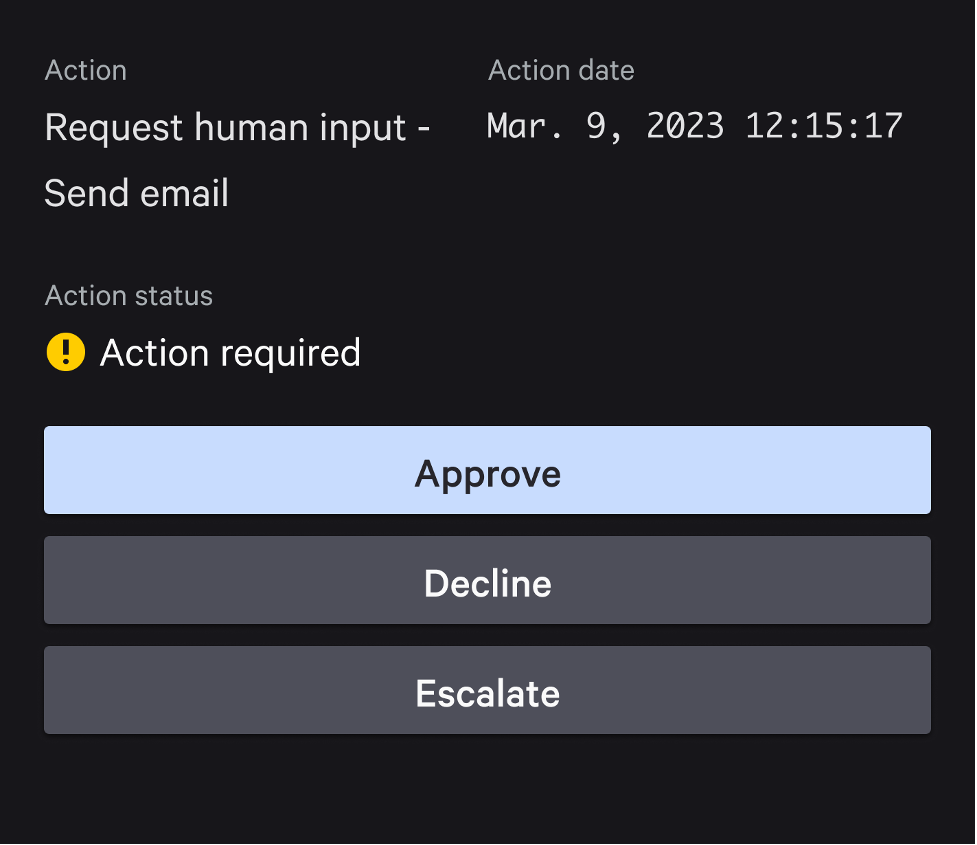Decline the human input request
Screen dimensions: 977x845
pyautogui.click(x=487, y=580)
